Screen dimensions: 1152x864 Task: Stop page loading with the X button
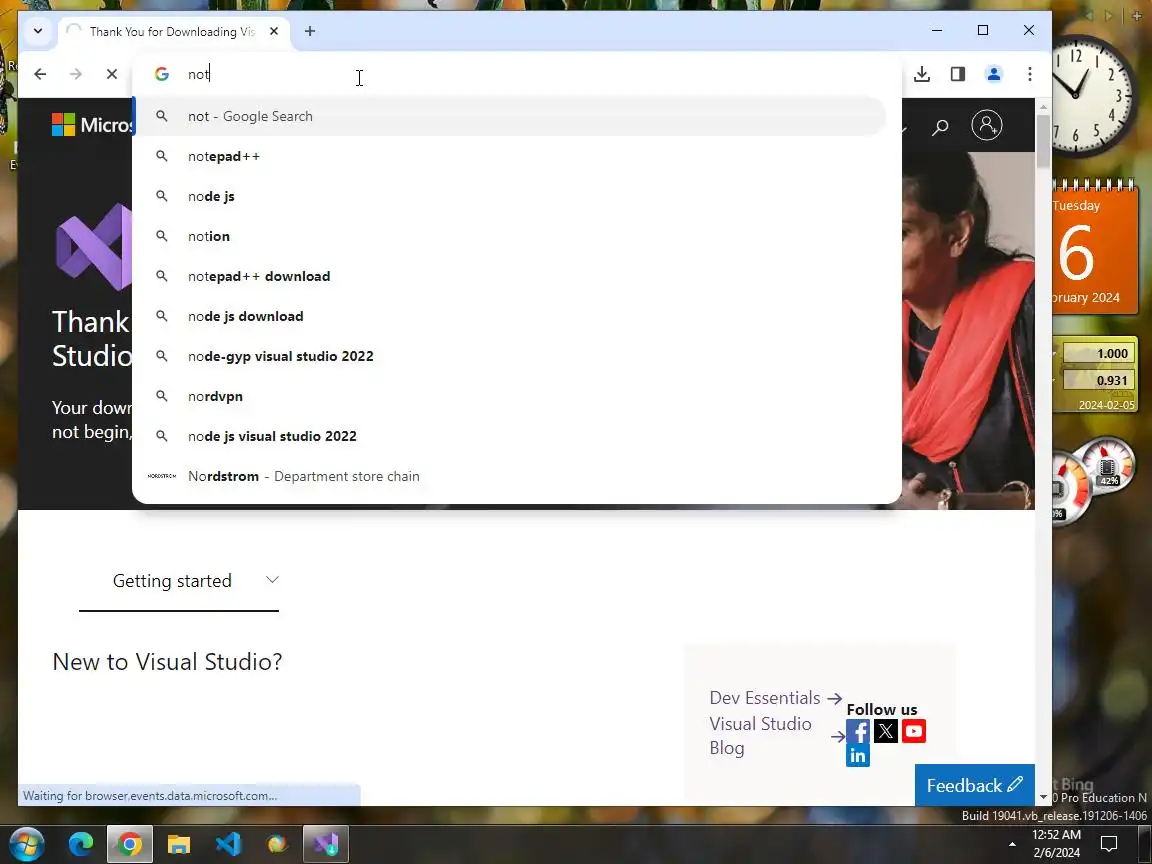pyautogui.click(x=112, y=74)
